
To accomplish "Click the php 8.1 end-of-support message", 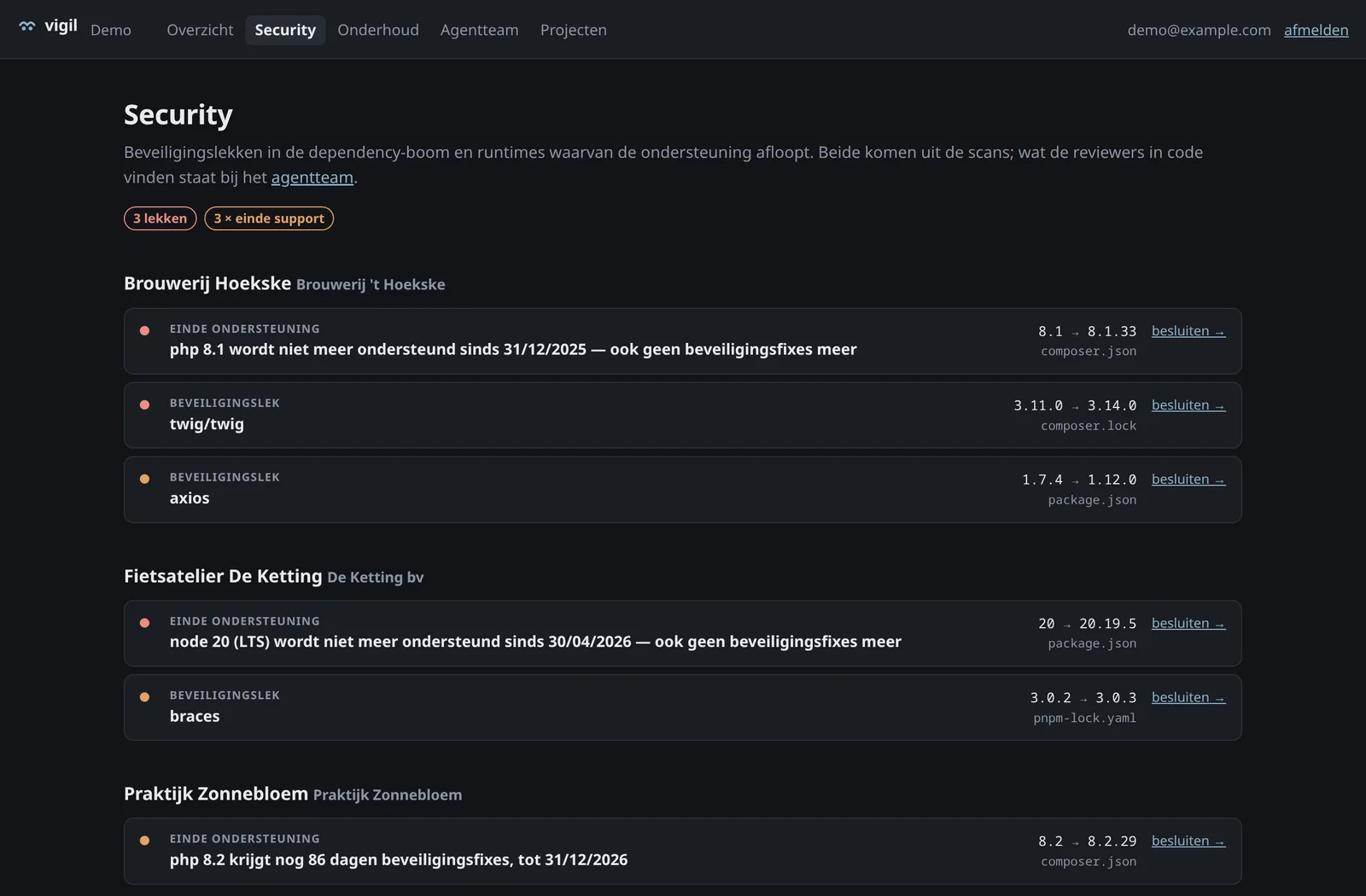I will (513, 349).
